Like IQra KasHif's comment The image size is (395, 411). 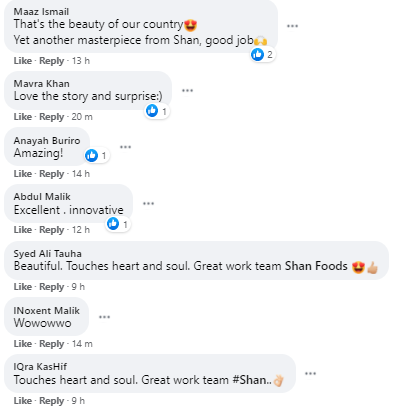click(x=23, y=400)
